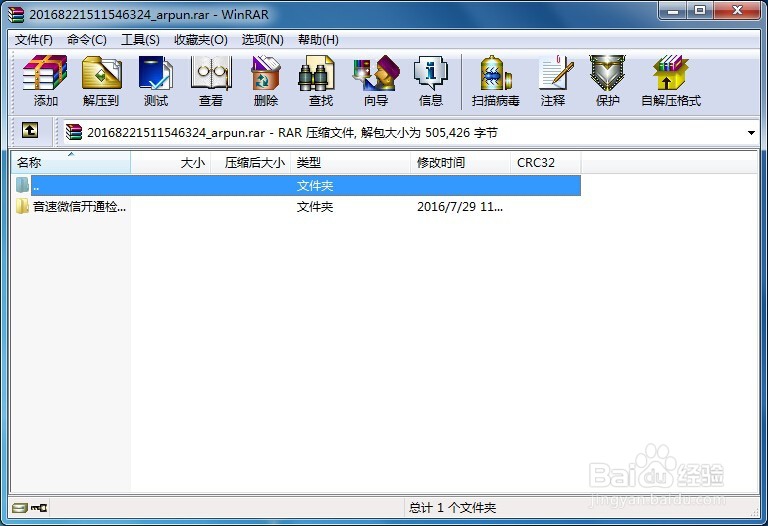This screenshot has width=768, height=526.
Task: Click the 总计 1 个文件夹 status text
Action: pyautogui.click(x=453, y=508)
